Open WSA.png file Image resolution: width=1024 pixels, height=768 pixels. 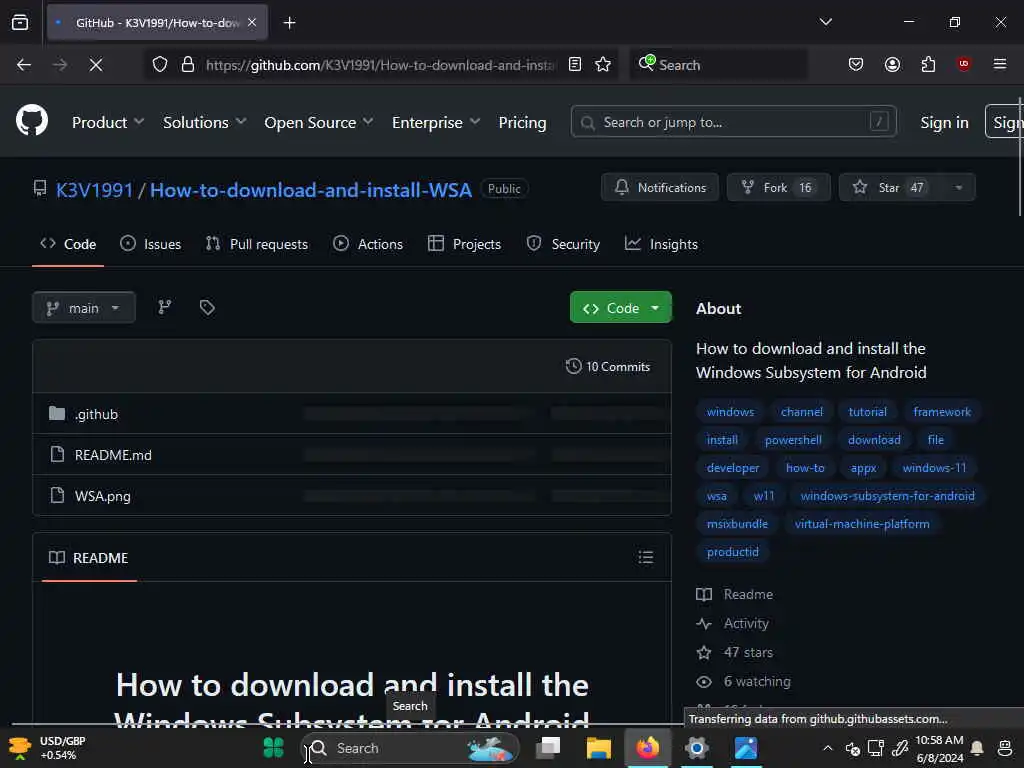103,496
